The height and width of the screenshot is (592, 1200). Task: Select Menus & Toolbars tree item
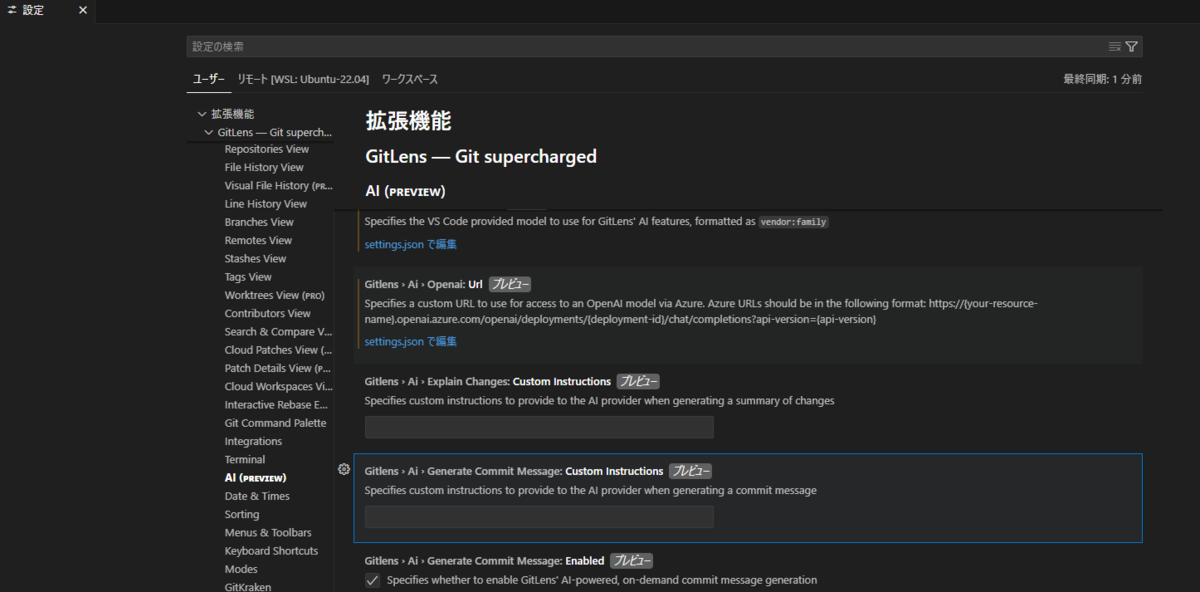(268, 532)
